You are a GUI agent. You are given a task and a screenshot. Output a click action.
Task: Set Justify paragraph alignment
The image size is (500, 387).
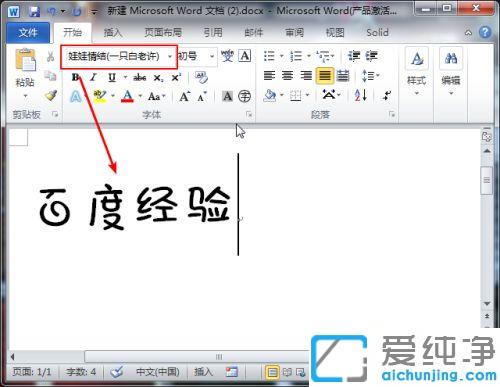tap(325, 76)
